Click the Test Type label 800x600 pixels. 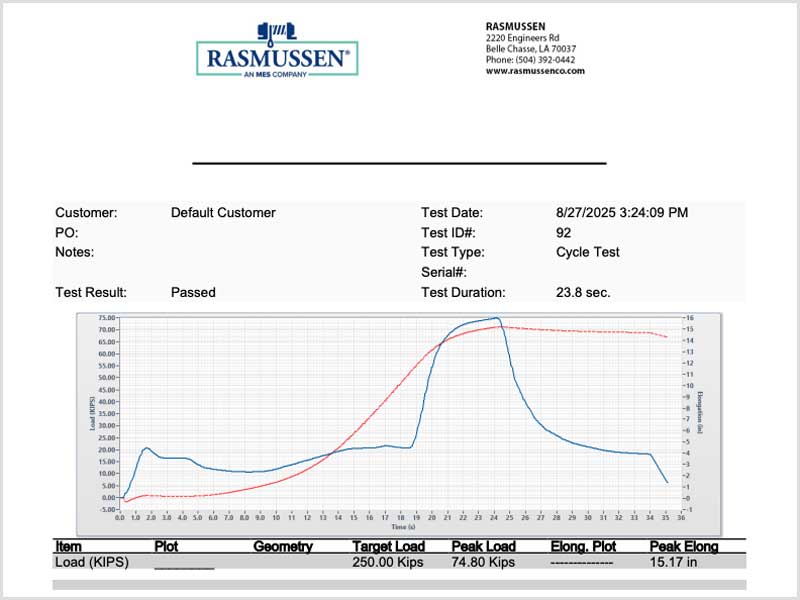(453, 252)
